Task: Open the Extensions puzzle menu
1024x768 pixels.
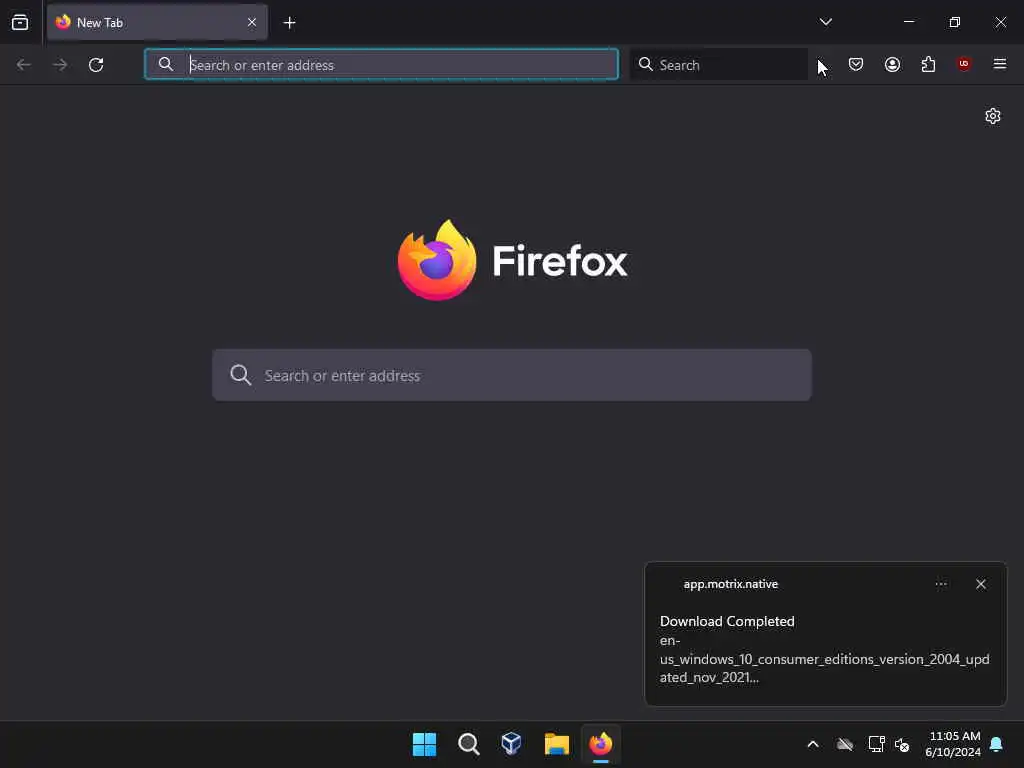Action: 928,64
